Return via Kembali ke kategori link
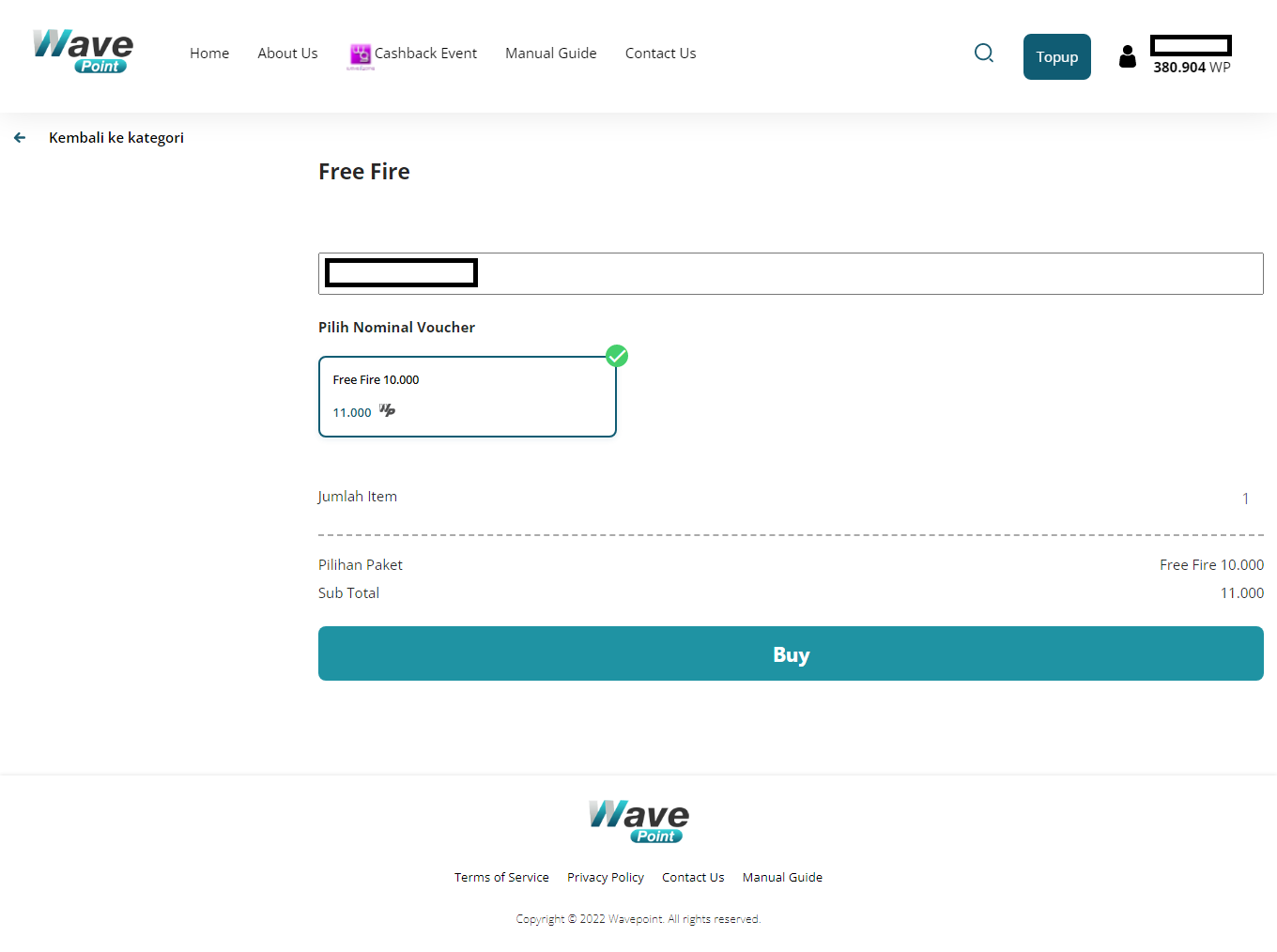Image resolution: width=1277 pixels, height=952 pixels. (116, 138)
